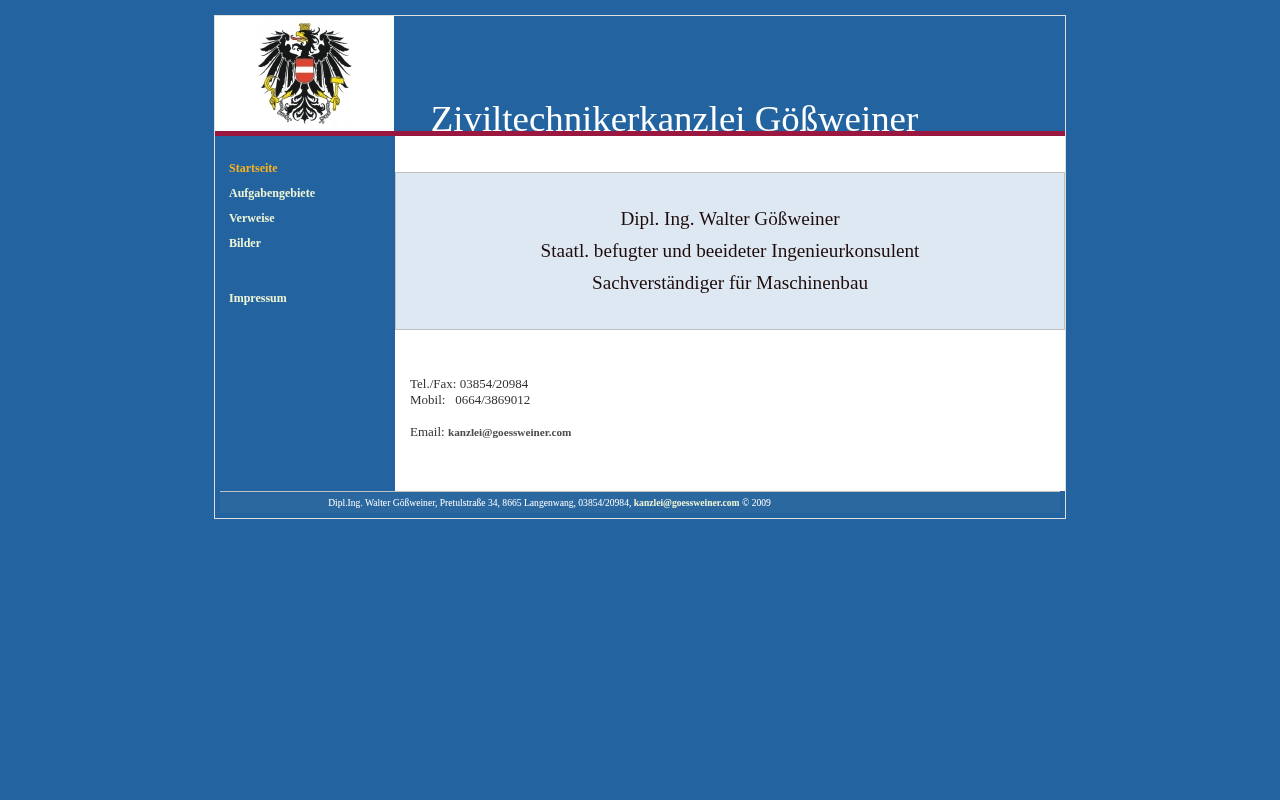Open the Impressum page
Image resolution: width=1280 pixels, height=800 pixels.
point(258,298)
